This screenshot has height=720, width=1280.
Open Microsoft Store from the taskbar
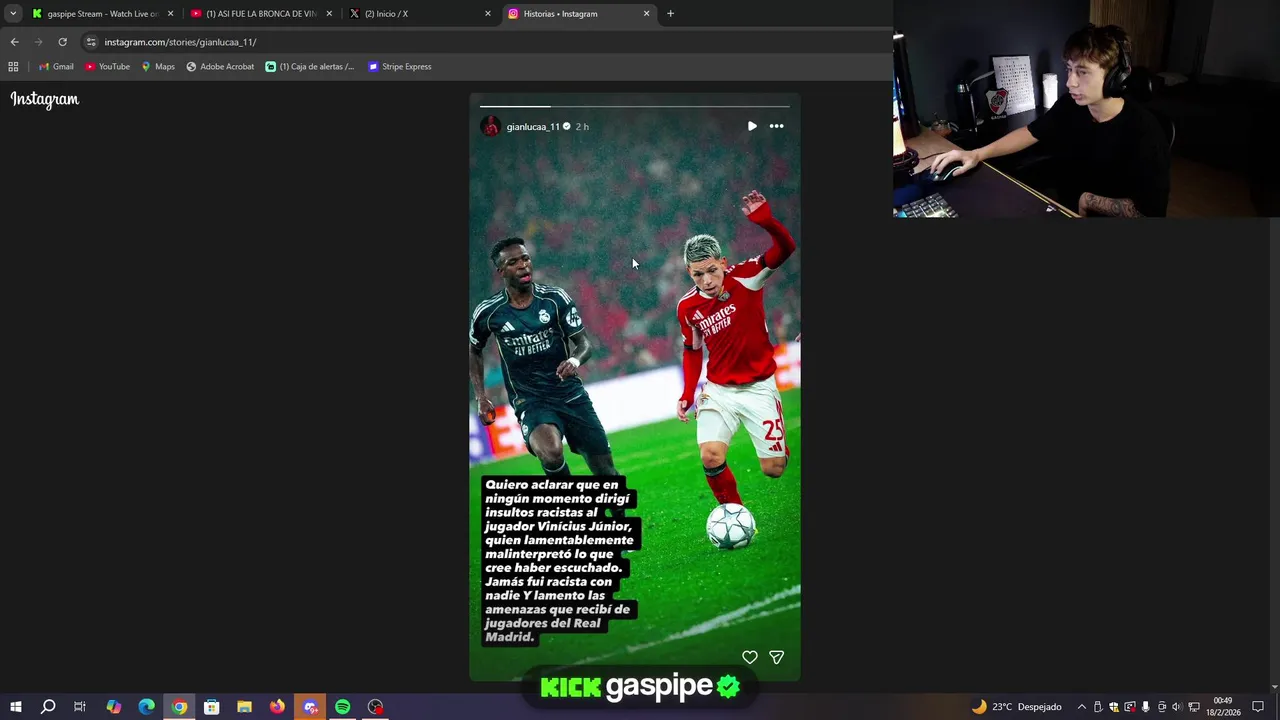click(x=211, y=707)
